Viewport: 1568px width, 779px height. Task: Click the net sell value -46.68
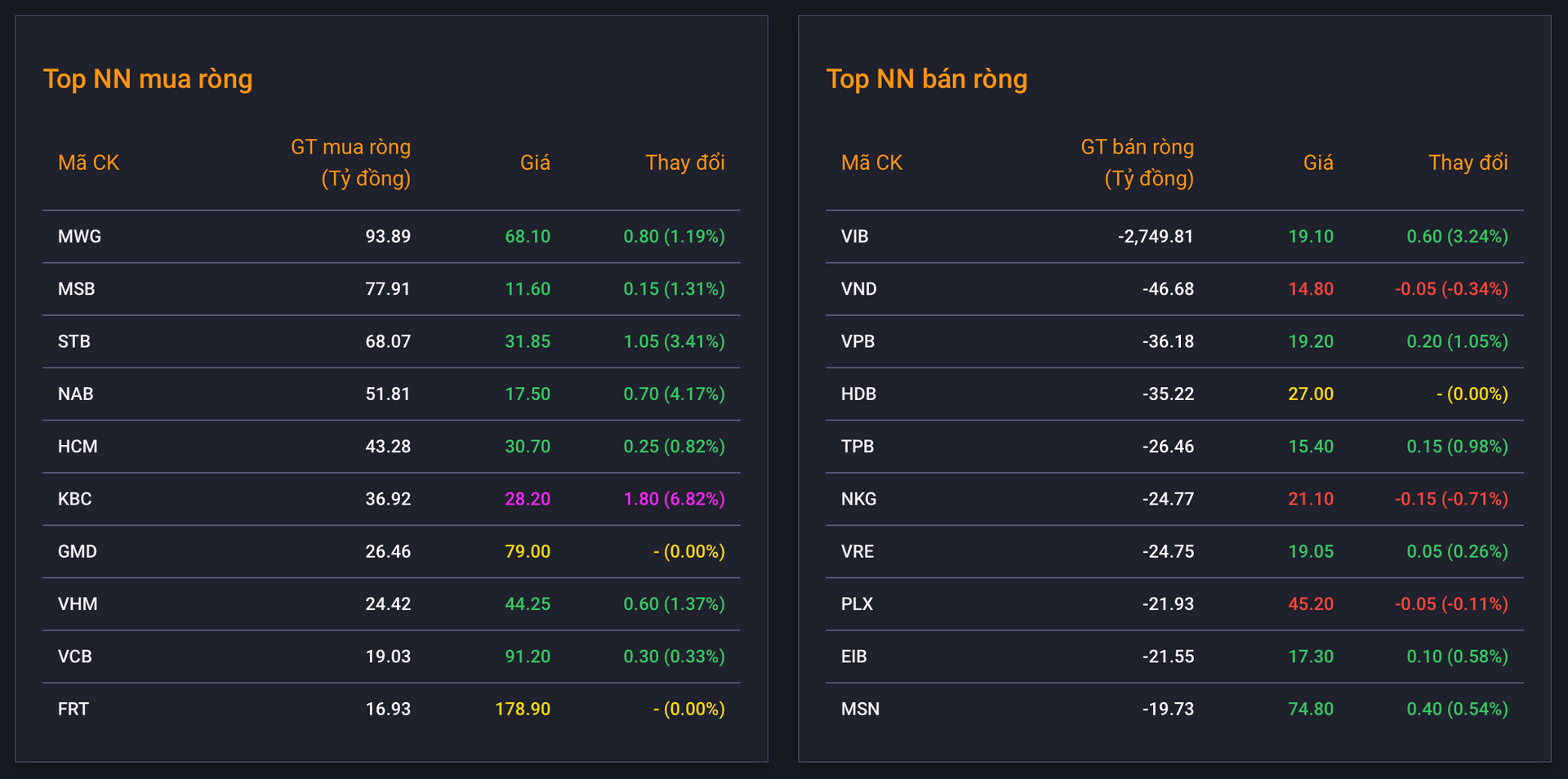point(1168,289)
